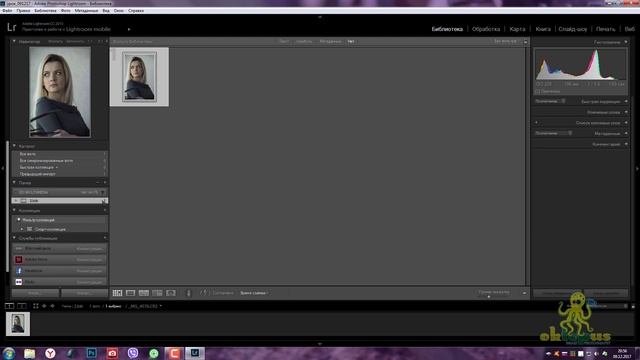The height and width of the screenshot is (360, 640).
Task: Click the Export button
Action: [84, 293]
